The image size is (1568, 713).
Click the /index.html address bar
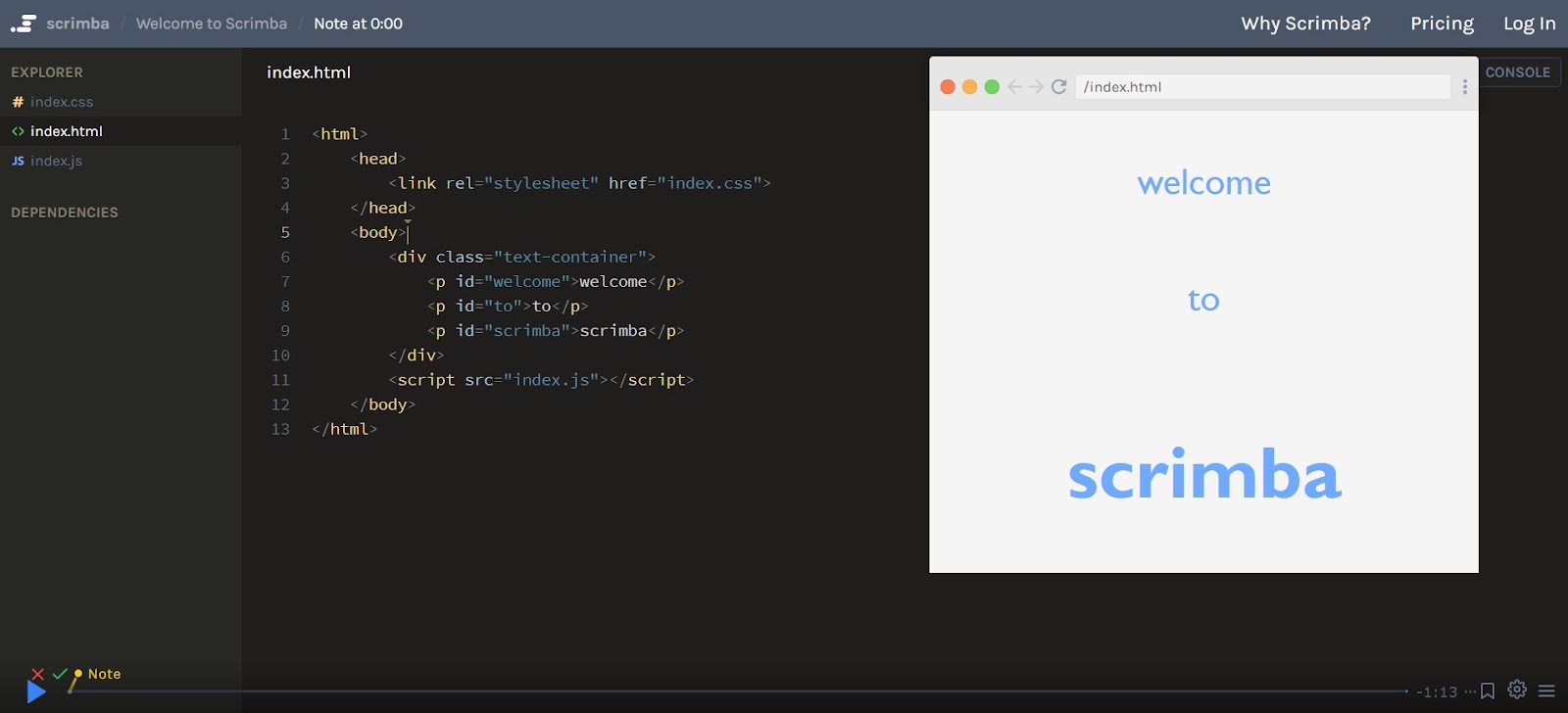point(1262,87)
